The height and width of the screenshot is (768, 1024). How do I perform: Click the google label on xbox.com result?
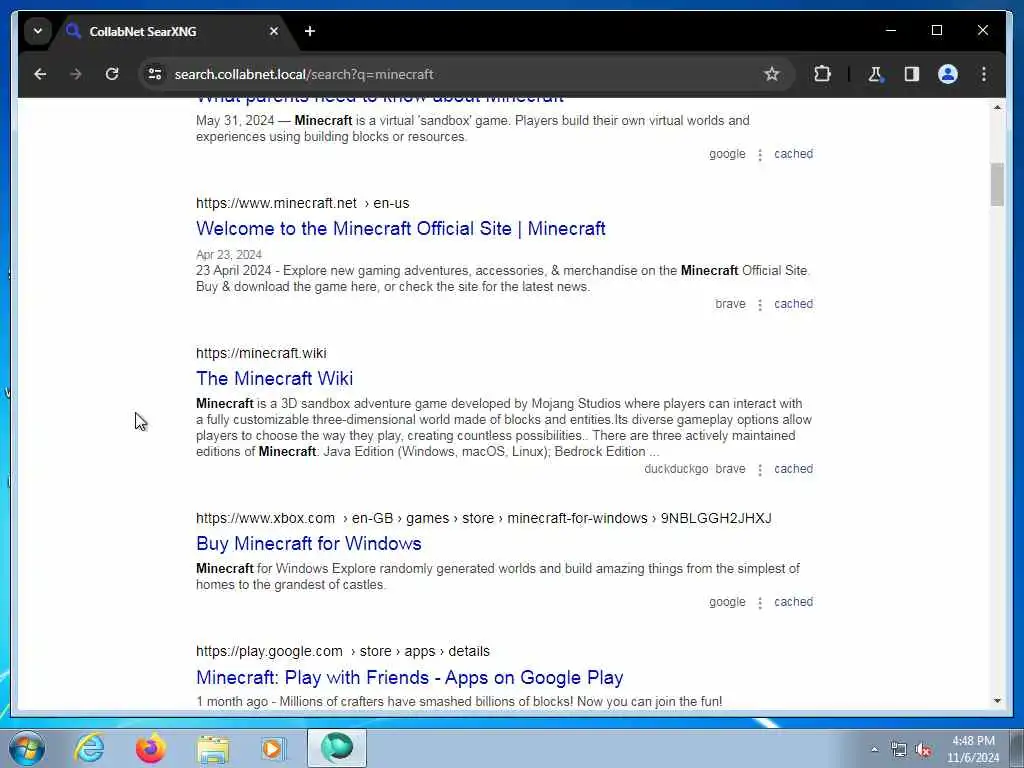point(727,601)
